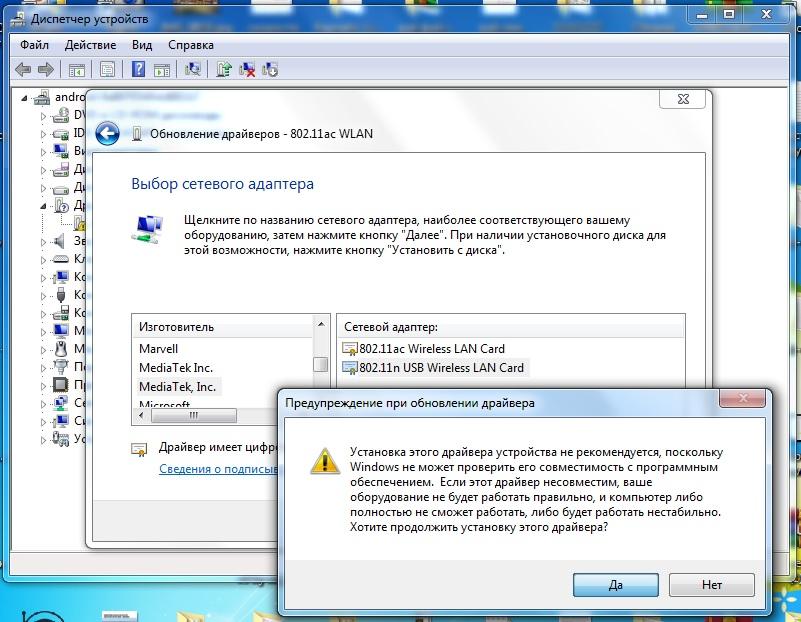Go back using the toolbar Back arrow
This screenshot has height=622, width=801.
pyautogui.click(x=23, y=69)
